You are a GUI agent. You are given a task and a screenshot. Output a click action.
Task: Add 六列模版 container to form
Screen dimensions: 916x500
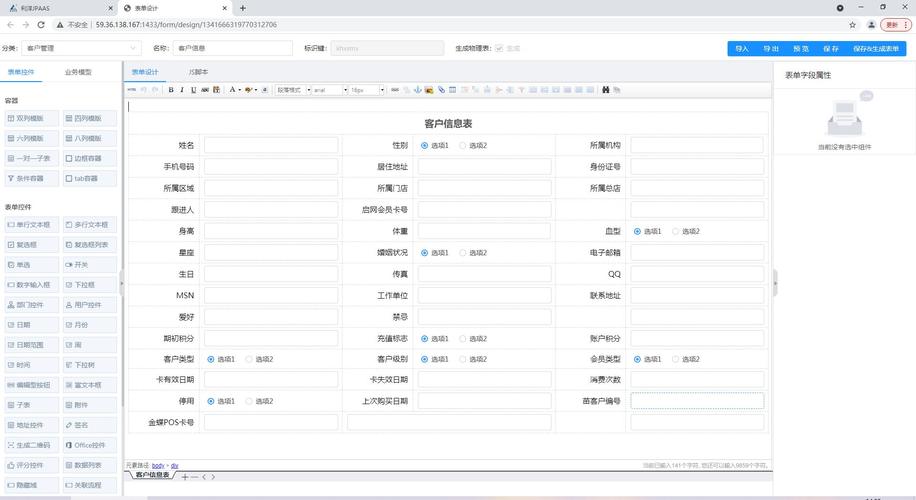pos(32,138)
